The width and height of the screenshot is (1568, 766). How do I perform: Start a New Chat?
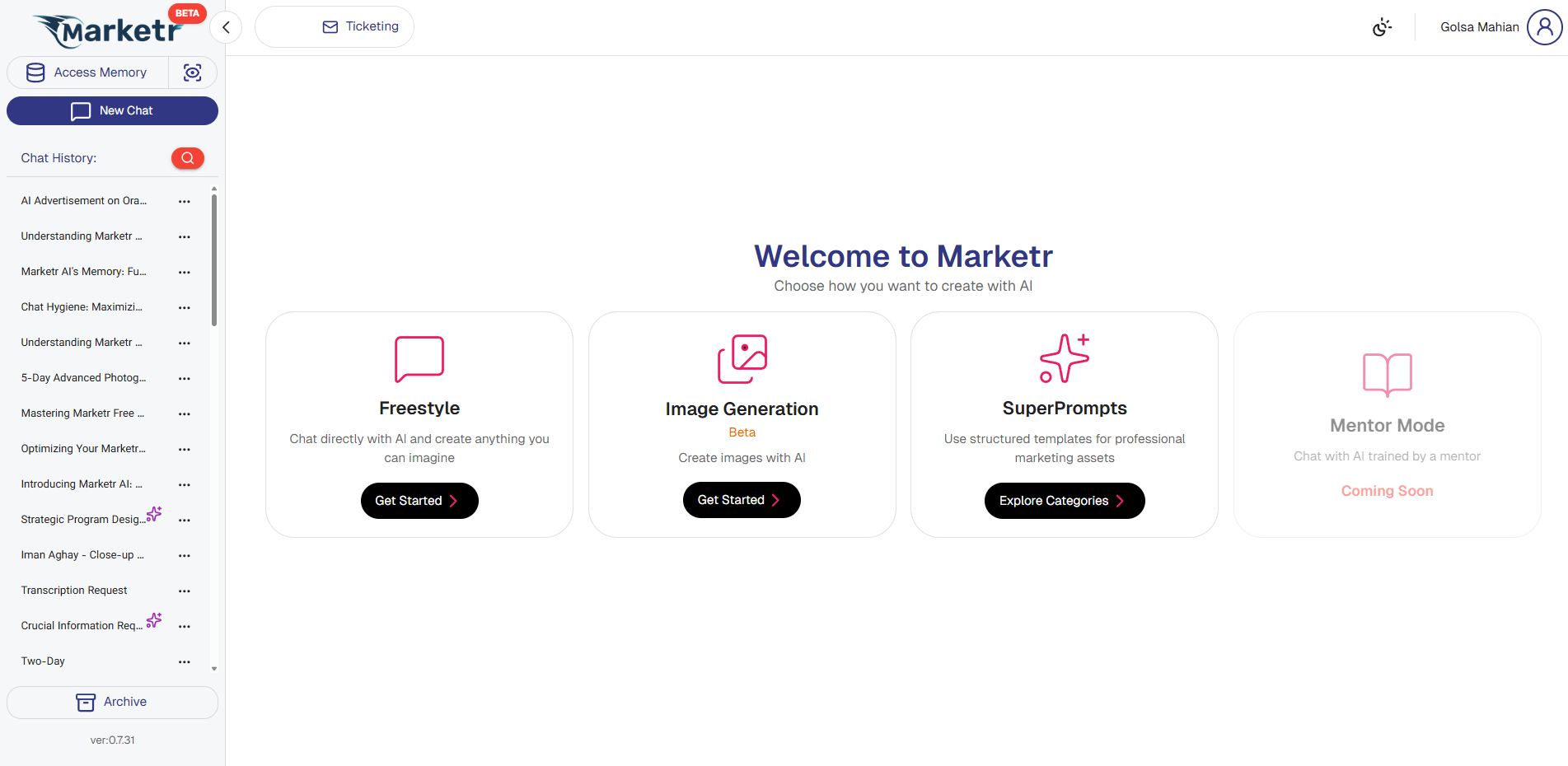tap(112, 110)
